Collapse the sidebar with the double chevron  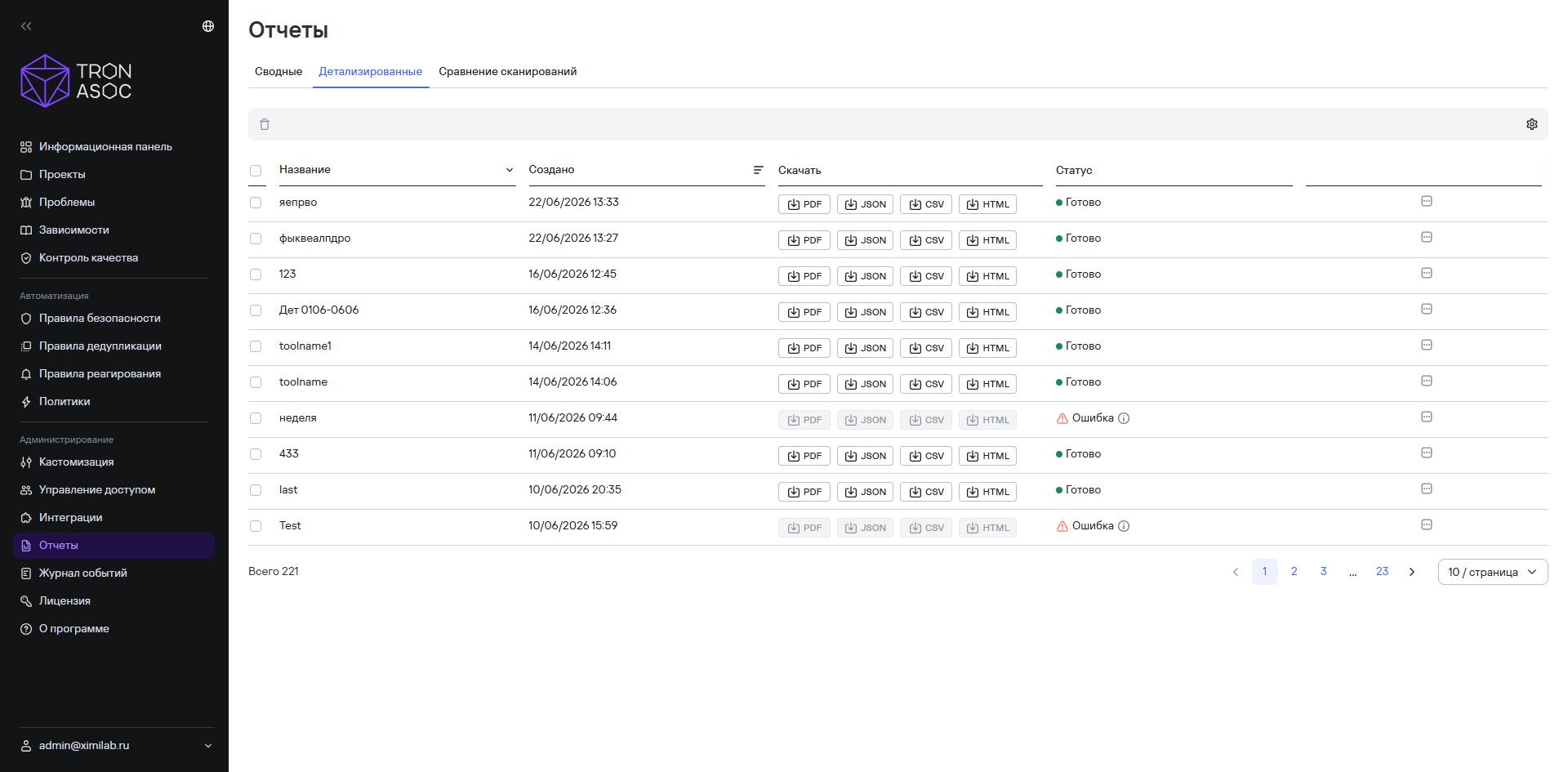26,26
